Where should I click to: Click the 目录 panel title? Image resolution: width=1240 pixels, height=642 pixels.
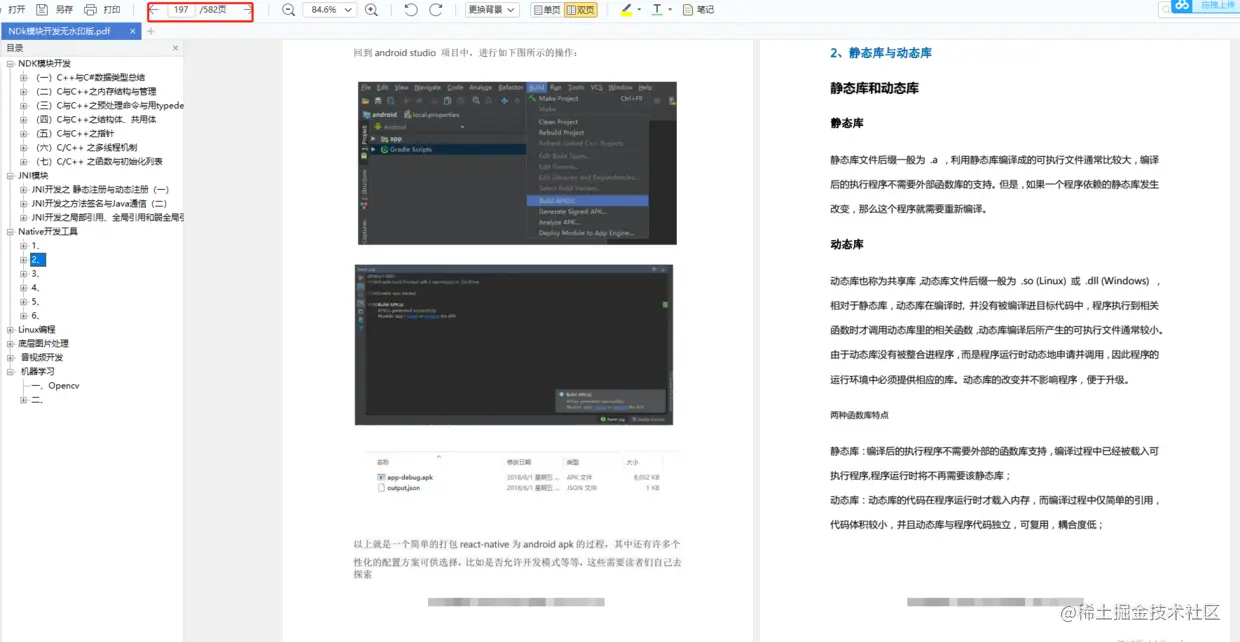(15, 48)
